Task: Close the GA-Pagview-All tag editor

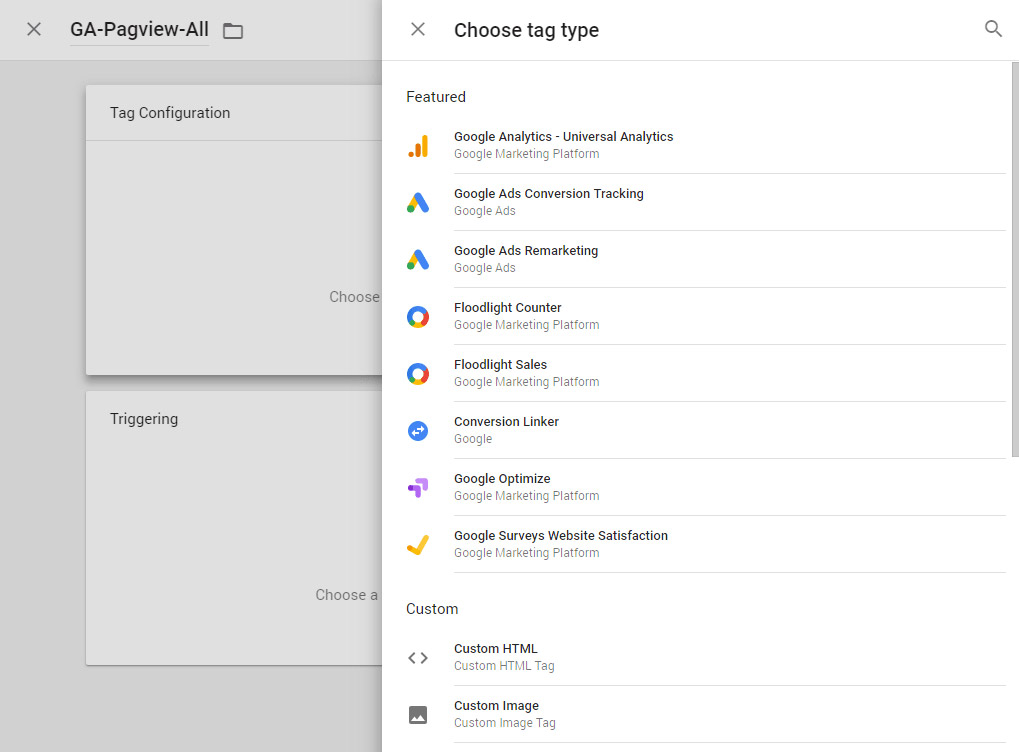Action: pos(34,29)
